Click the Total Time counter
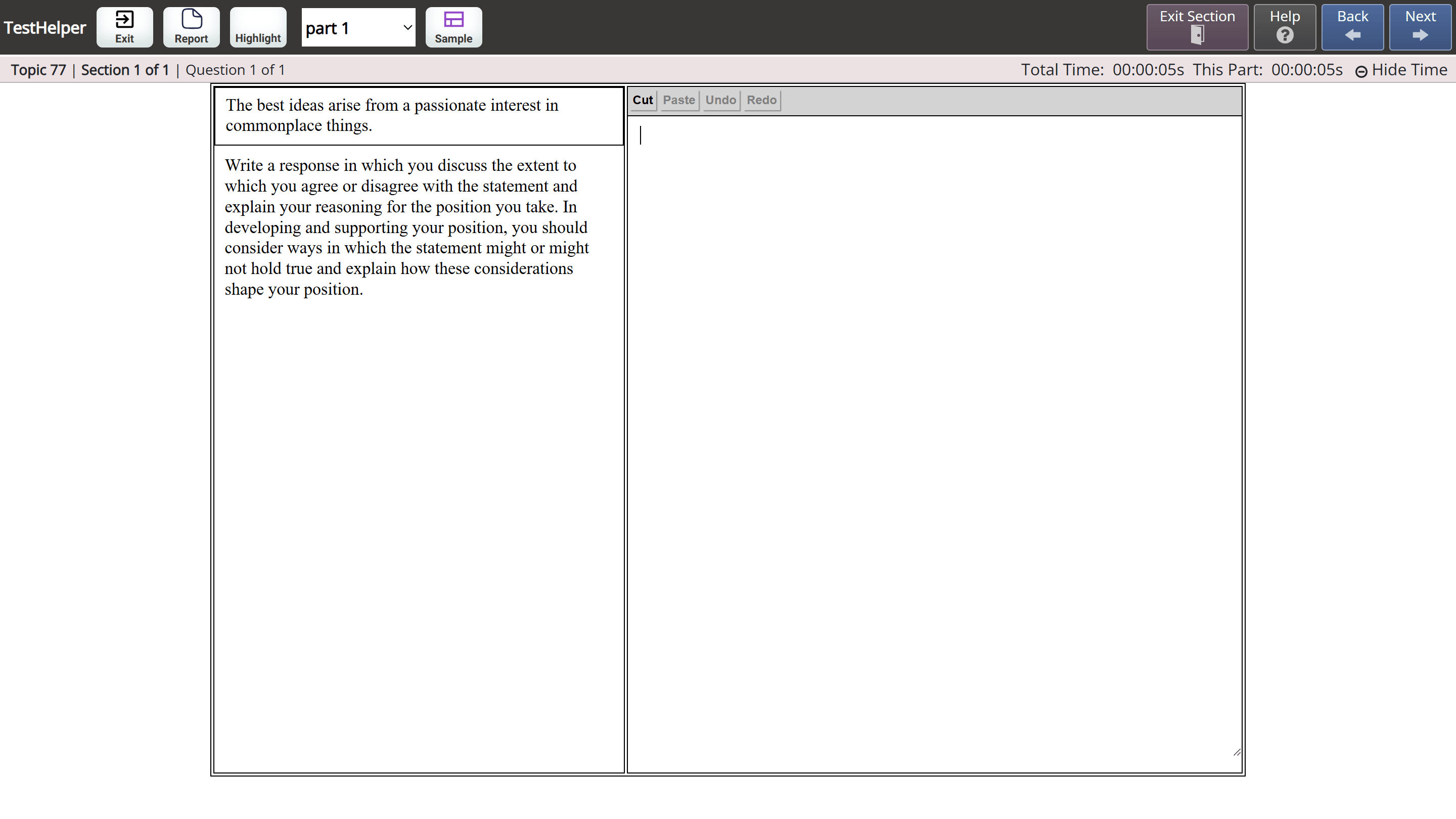The image size is (1456, 819). point(1102,70)
